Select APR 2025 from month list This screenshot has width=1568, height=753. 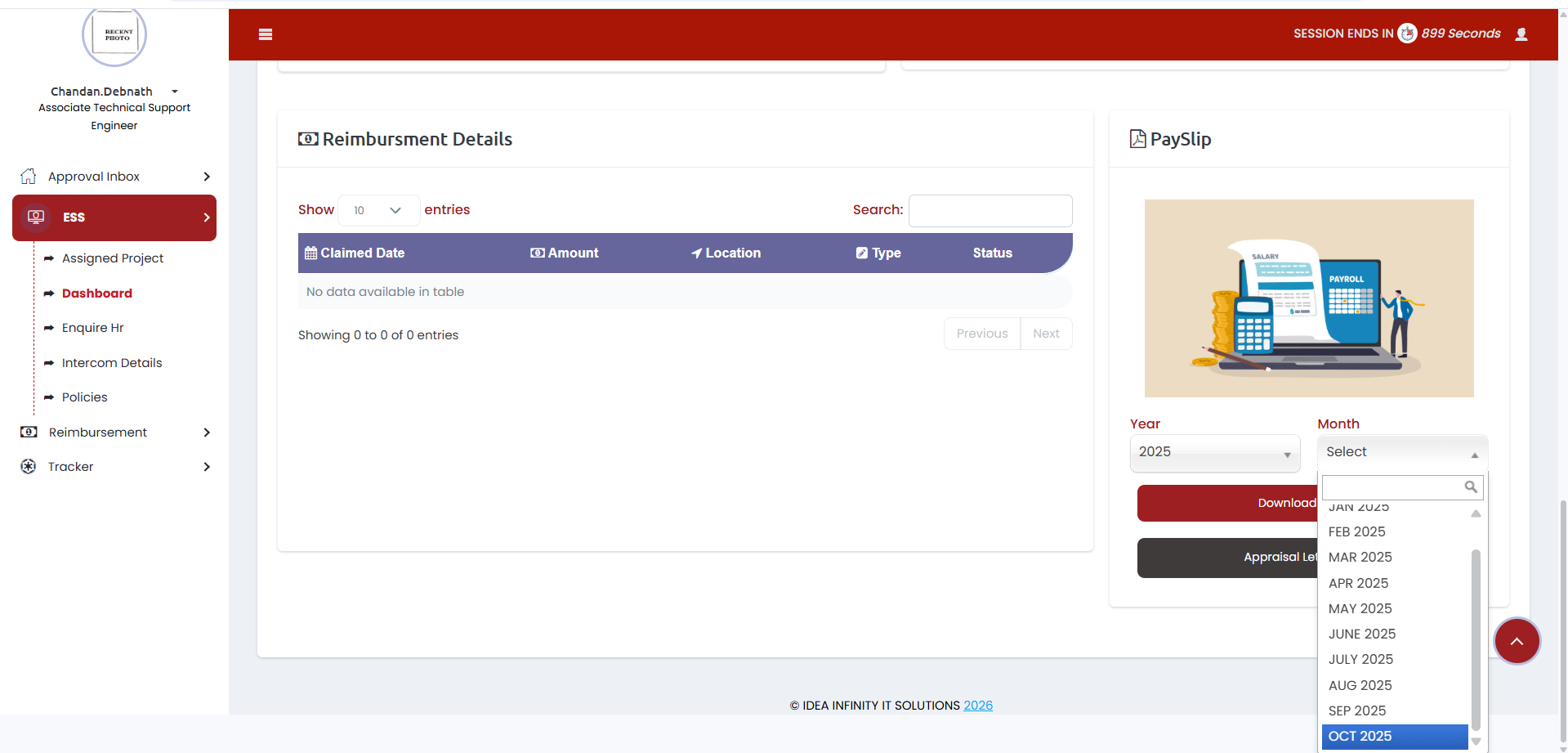point(1395,583)
